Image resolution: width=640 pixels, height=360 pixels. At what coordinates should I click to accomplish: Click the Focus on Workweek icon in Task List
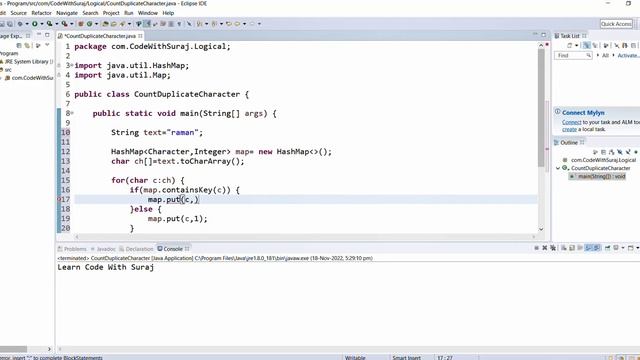point(606,45)
